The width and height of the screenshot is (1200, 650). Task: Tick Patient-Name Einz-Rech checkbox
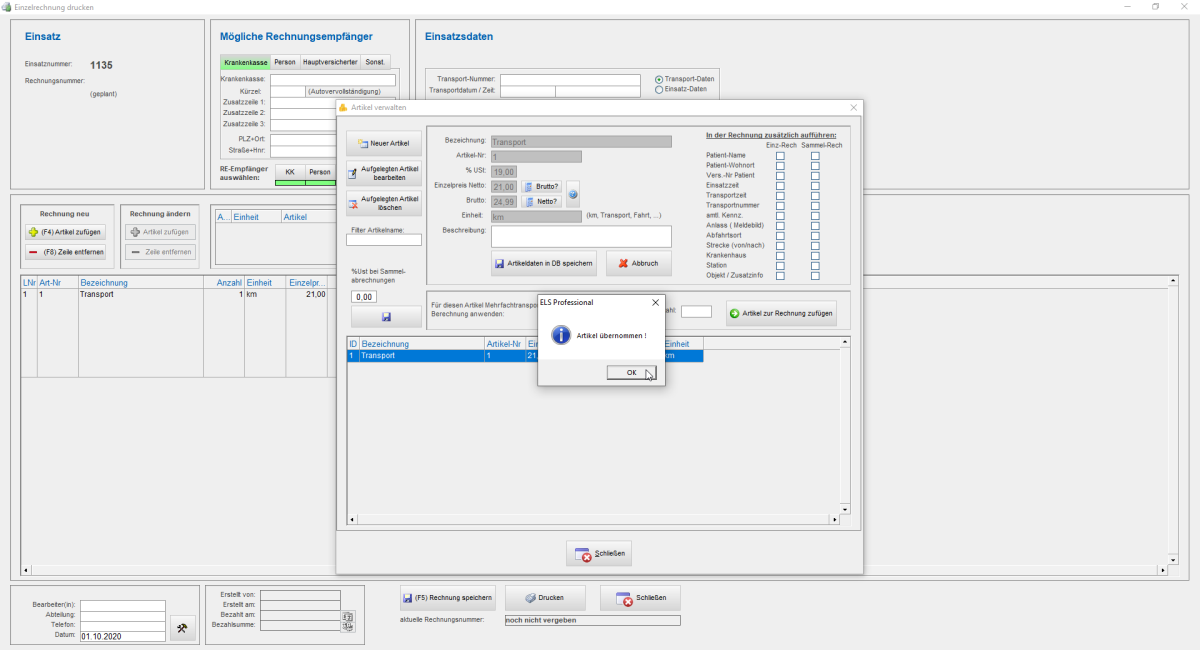coord(780,155)
